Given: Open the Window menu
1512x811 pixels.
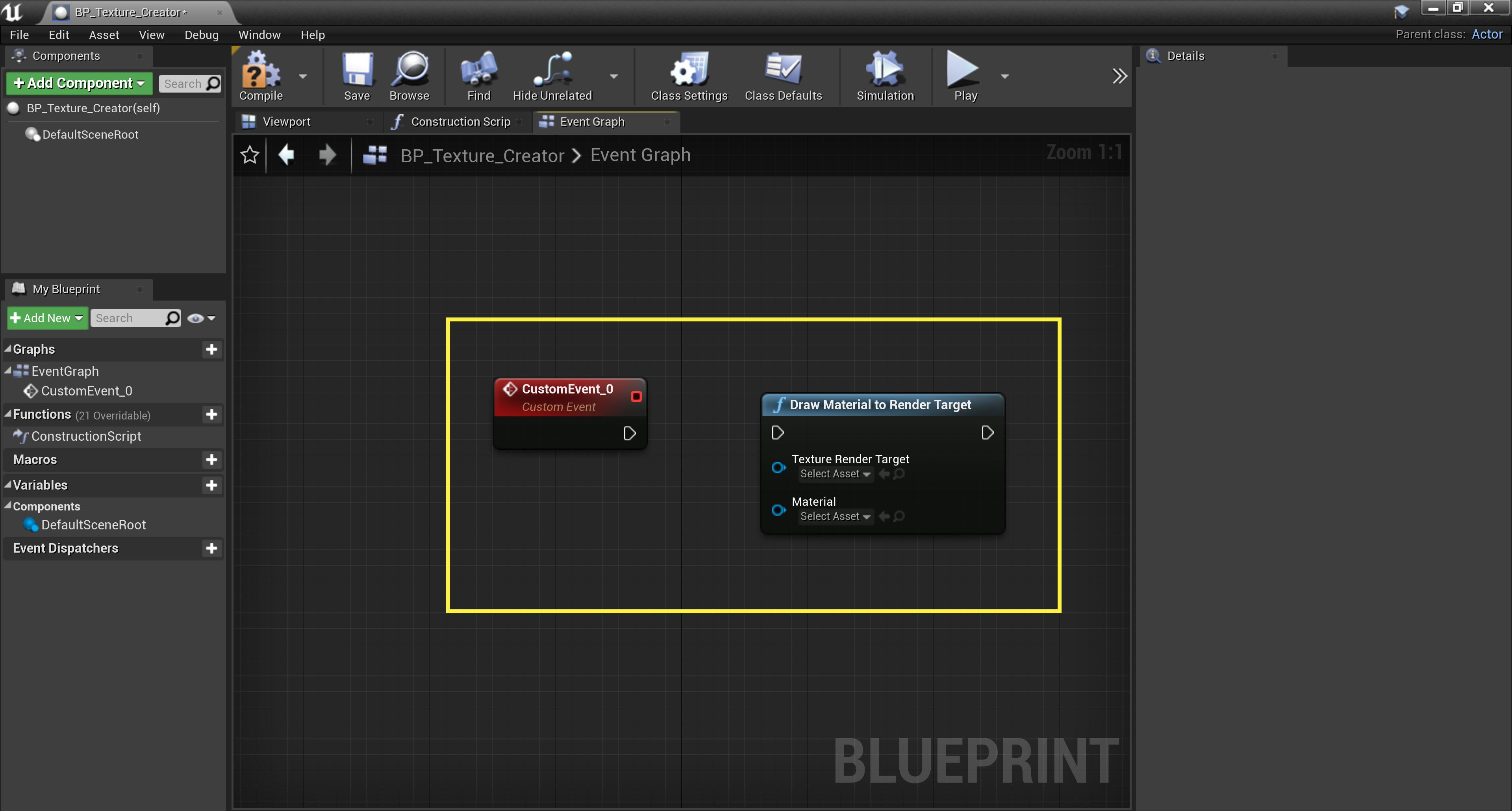Looking at the screenshot, I should coord(259,34).
